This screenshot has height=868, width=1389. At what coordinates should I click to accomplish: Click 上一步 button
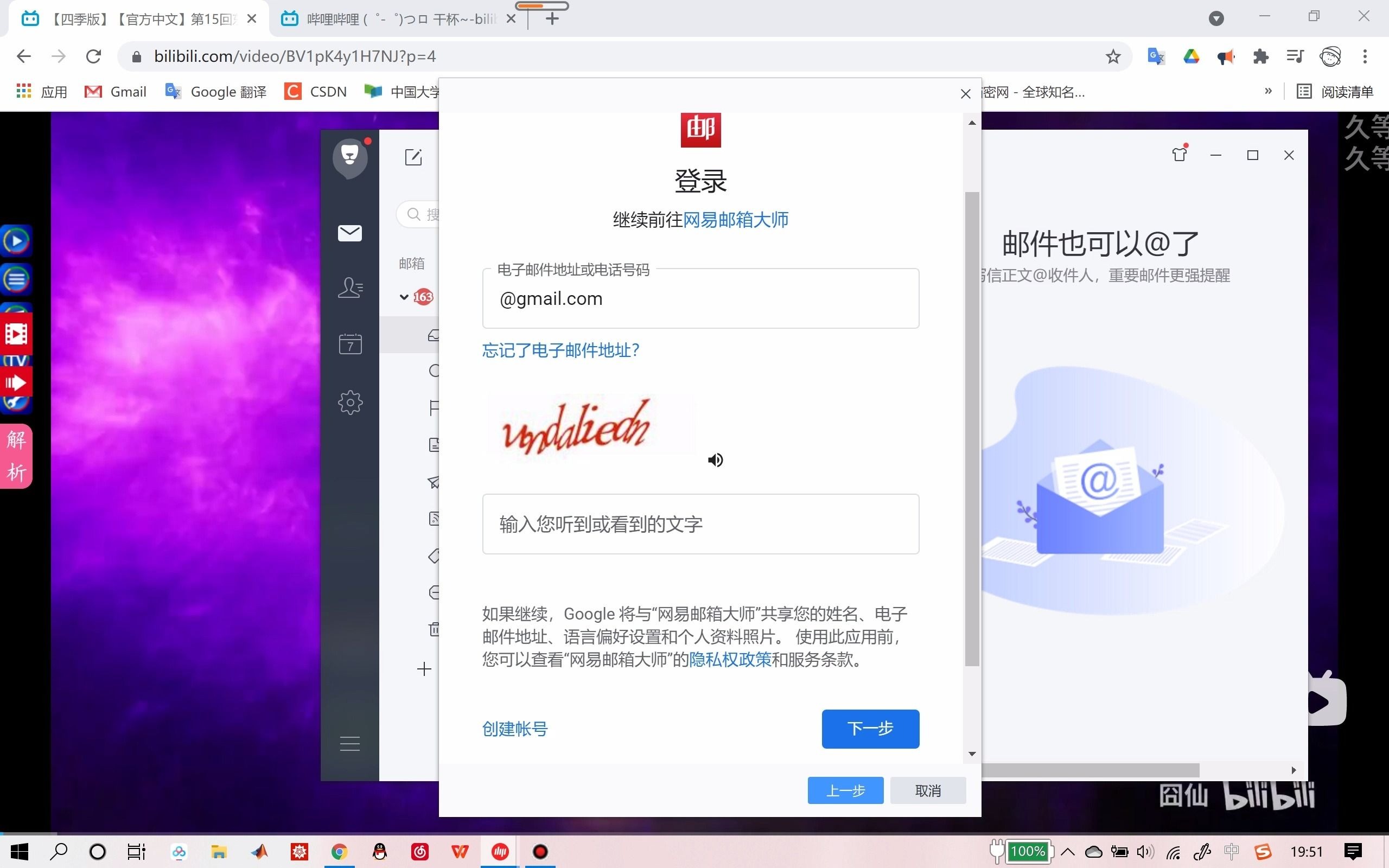[x=845, y=790]
